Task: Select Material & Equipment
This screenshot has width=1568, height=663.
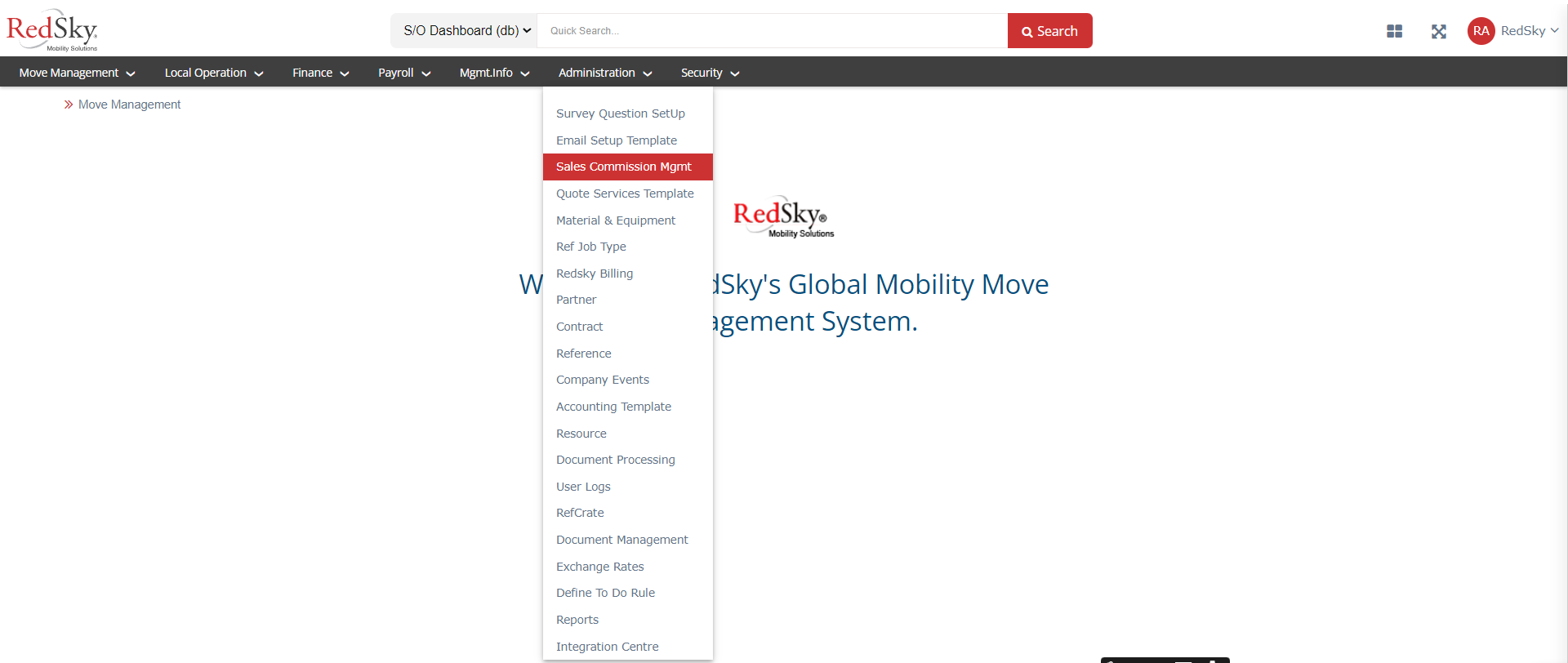Action: click(628, 220)
